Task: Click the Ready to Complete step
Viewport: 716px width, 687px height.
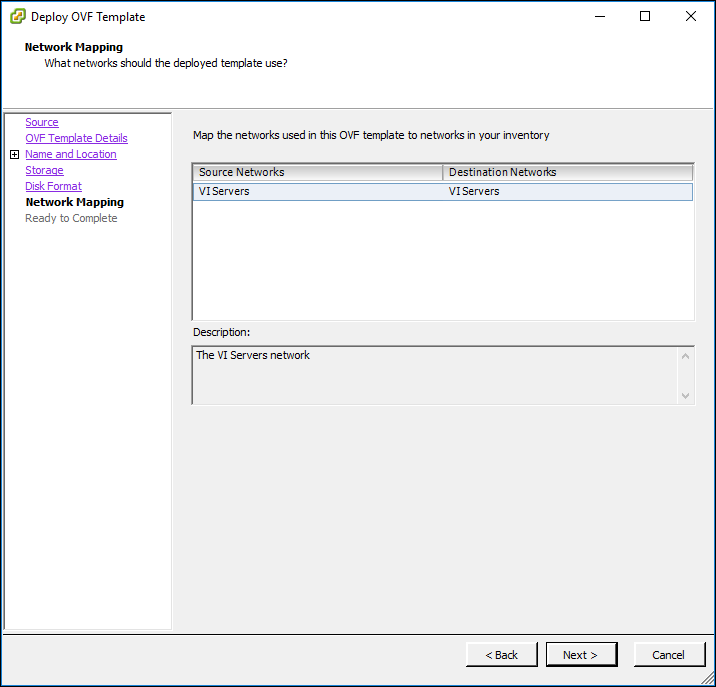Action: point(71,218)
